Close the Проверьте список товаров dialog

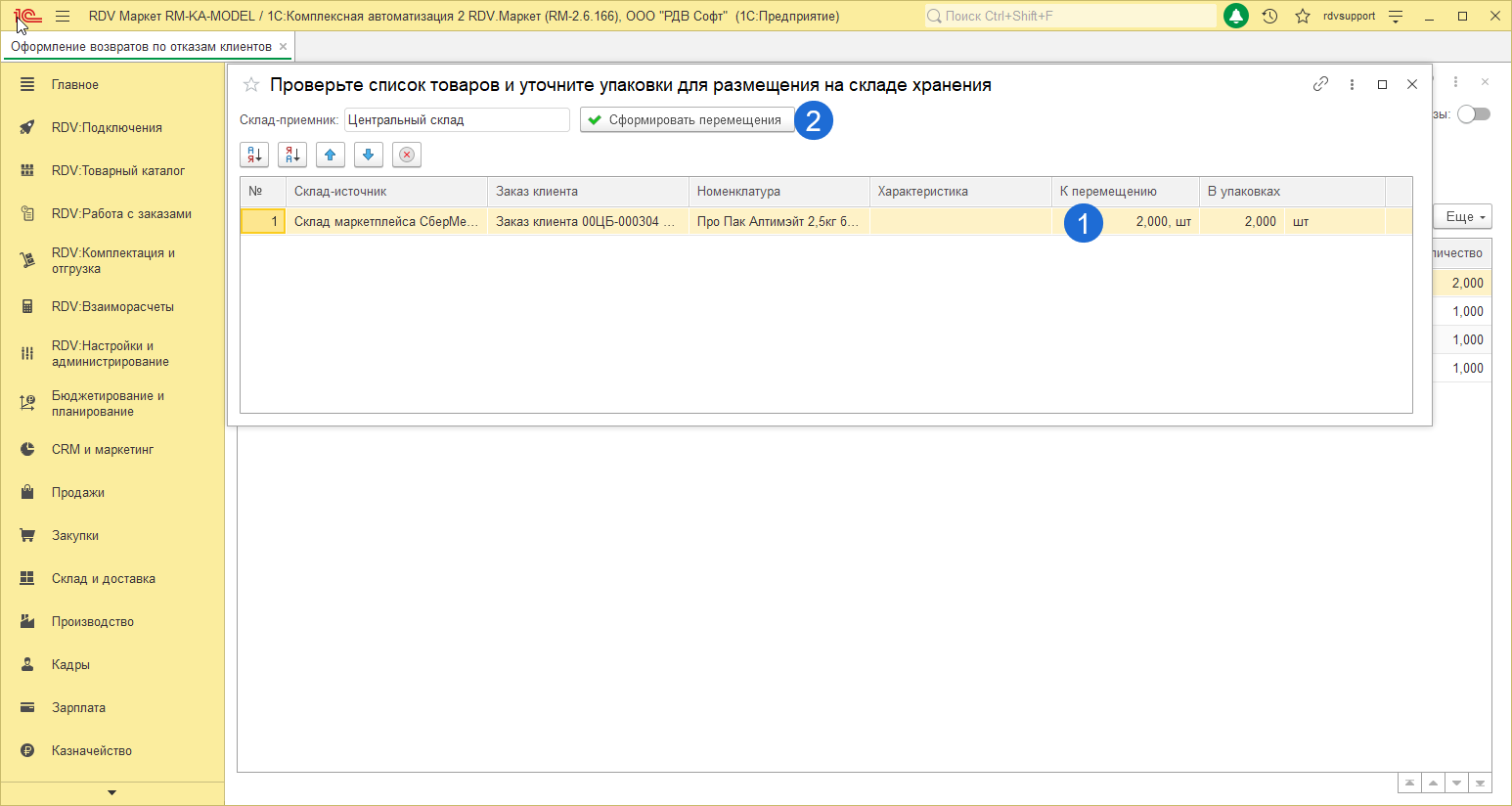[x=1412, y=84]
